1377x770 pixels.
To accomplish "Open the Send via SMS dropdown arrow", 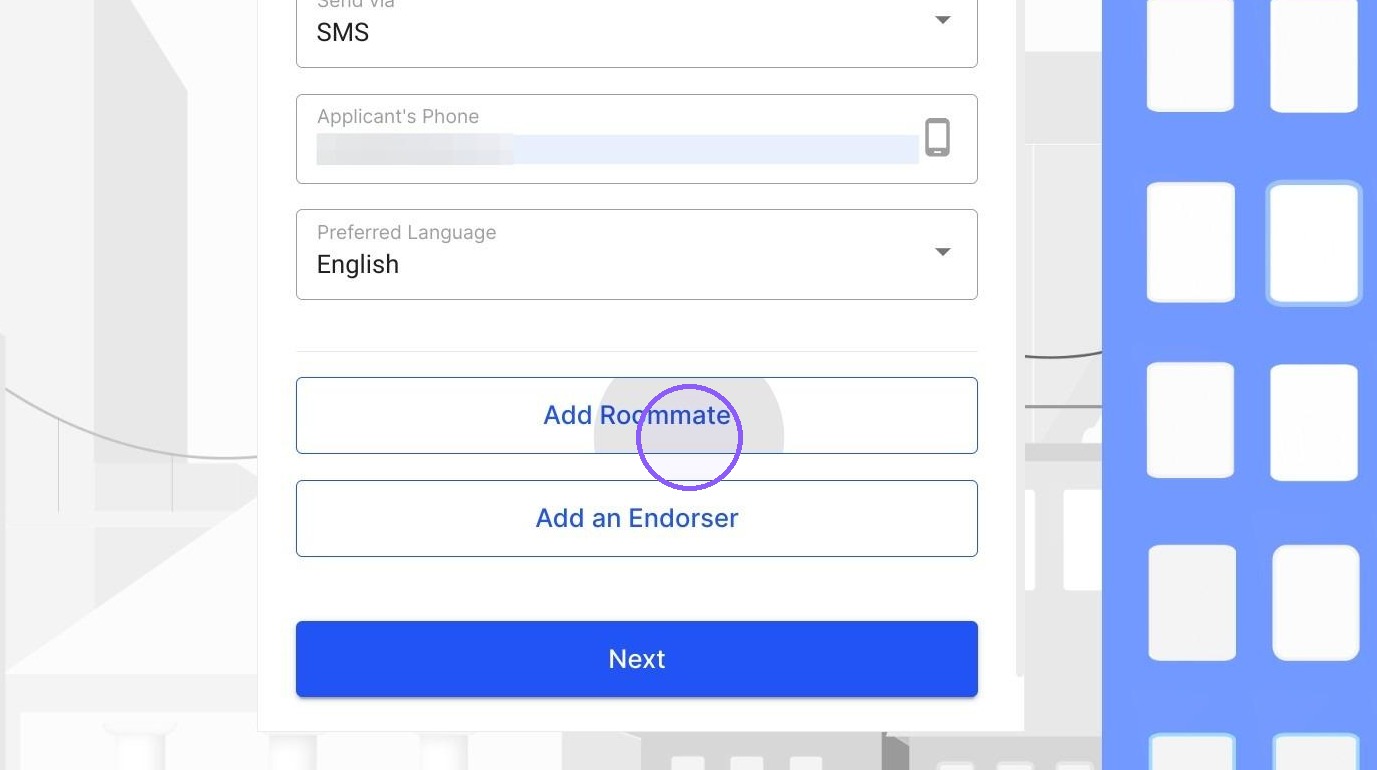I will (942, 20).
